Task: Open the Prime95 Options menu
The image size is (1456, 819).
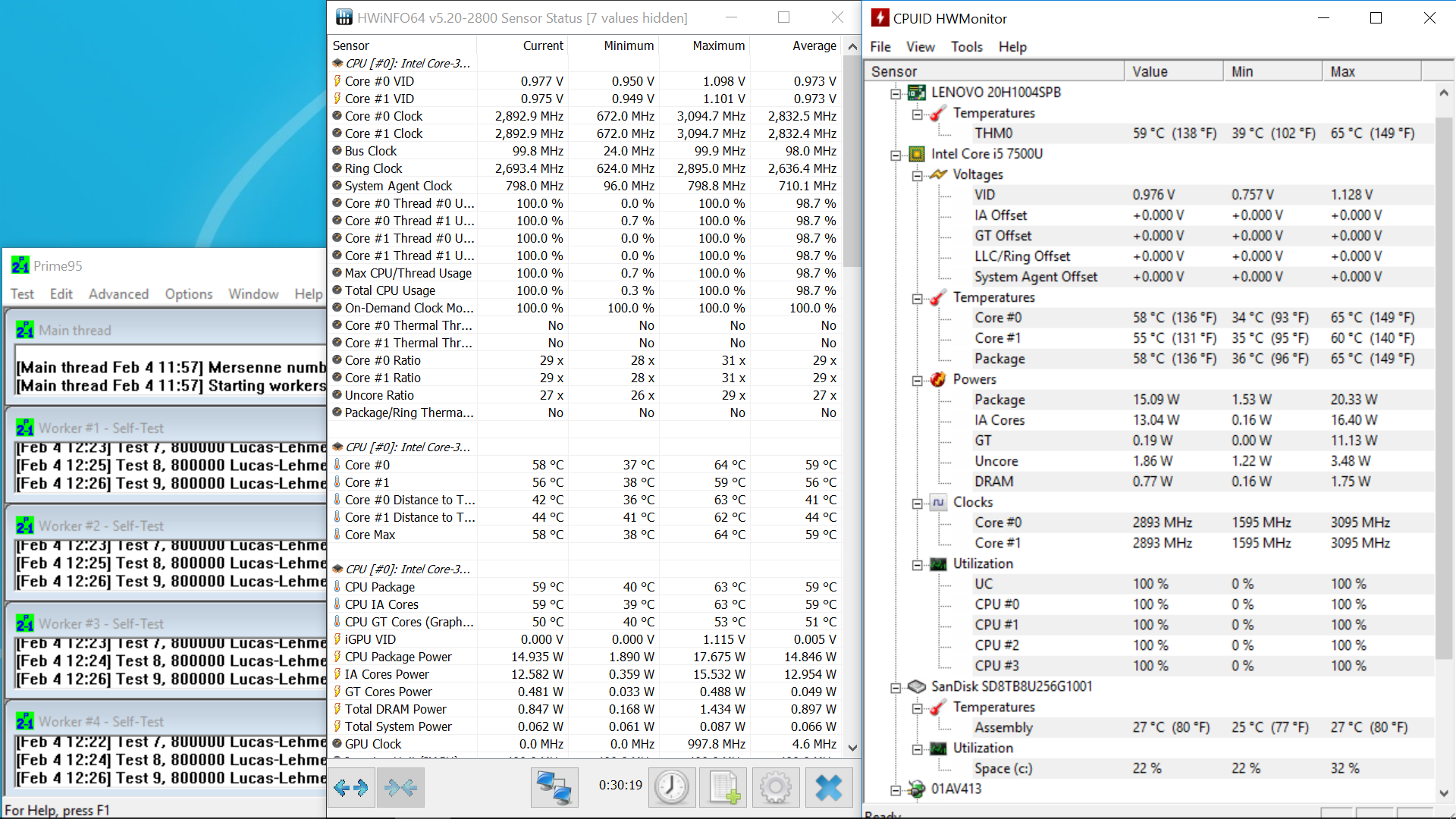Action: pyautogui.click(x=189, y=294)
